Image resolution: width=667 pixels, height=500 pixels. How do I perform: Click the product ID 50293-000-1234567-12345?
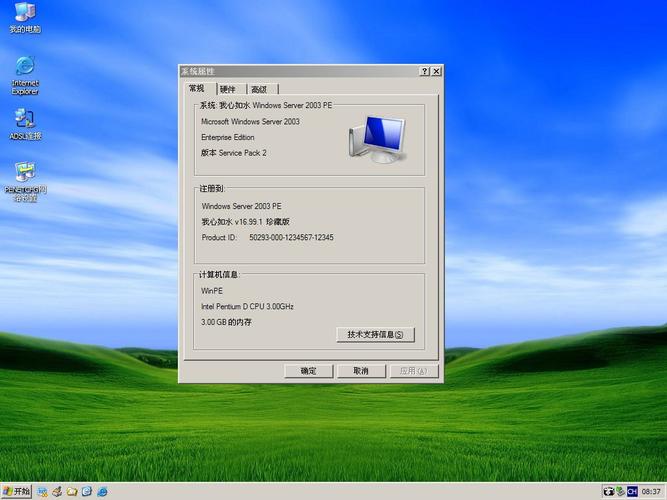[x=291, y=237]
